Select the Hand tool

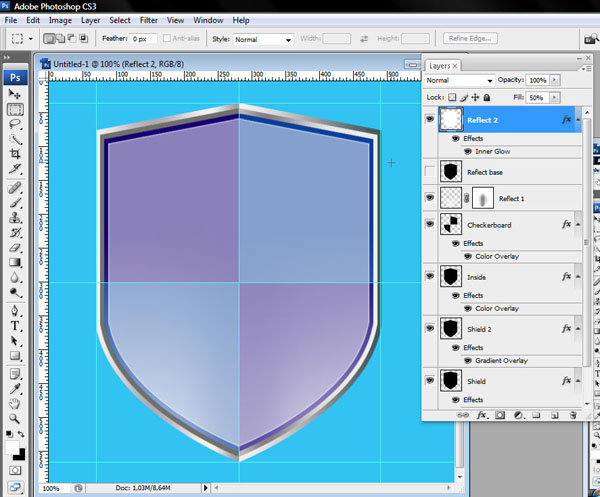[x=15, y=403]
